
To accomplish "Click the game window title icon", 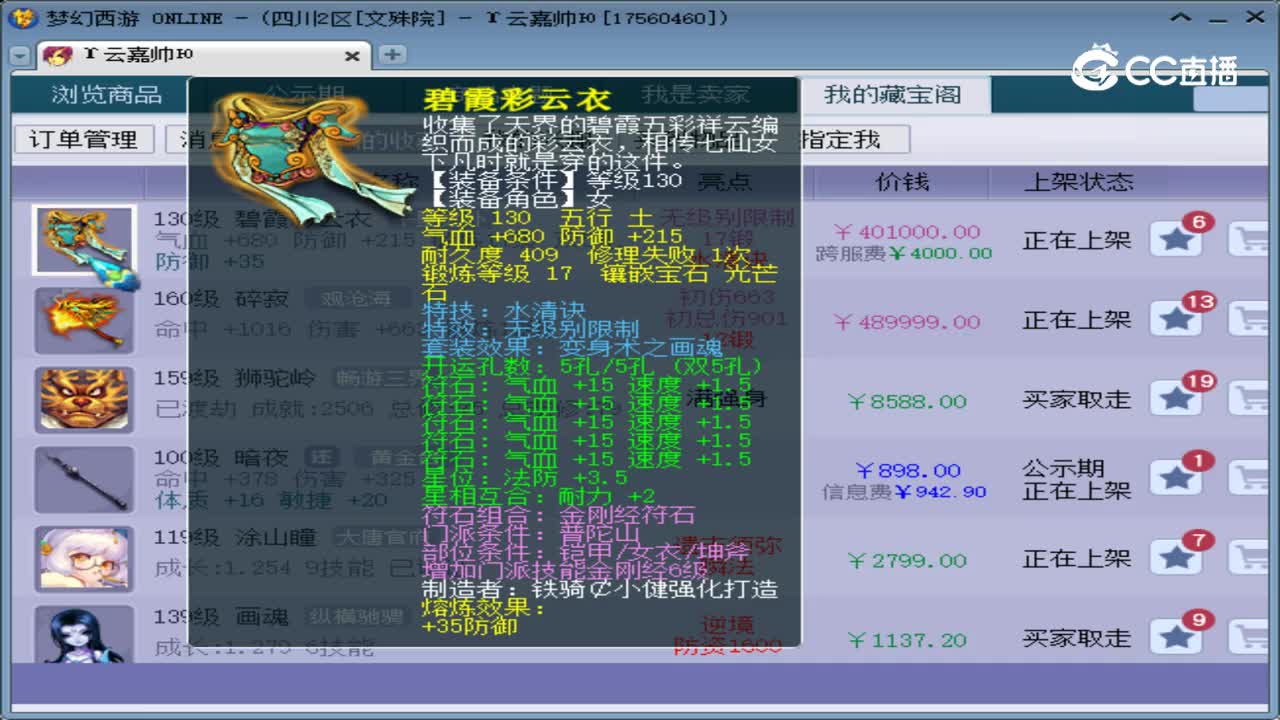I will tap(22, 17).
